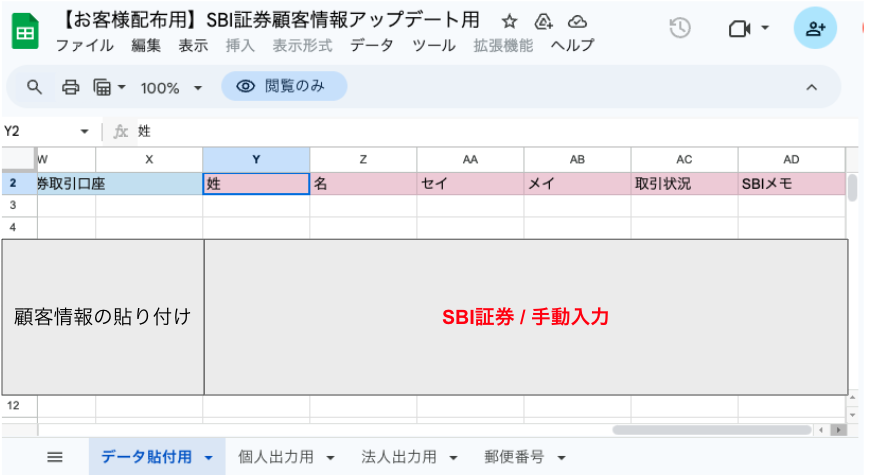Start a video meeting with camera icon
Image resolution: width=869 pixels, height=475 pixels.
click(739, 28)
